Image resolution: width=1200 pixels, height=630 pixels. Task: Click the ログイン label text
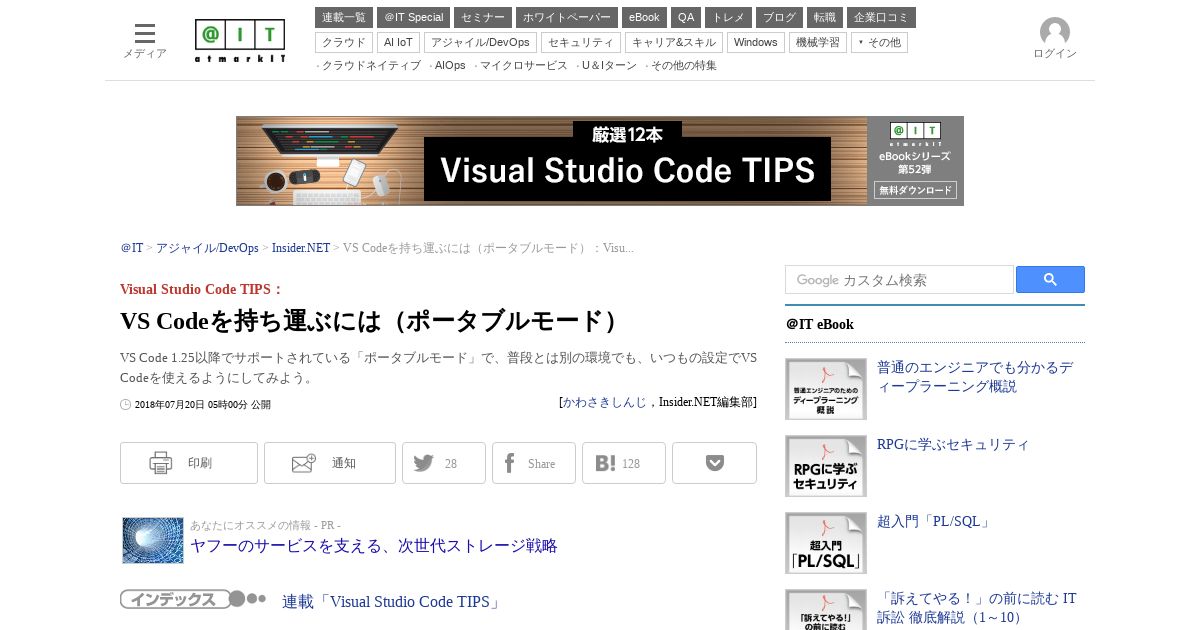pyautogui.click(x=1055, y=54)
